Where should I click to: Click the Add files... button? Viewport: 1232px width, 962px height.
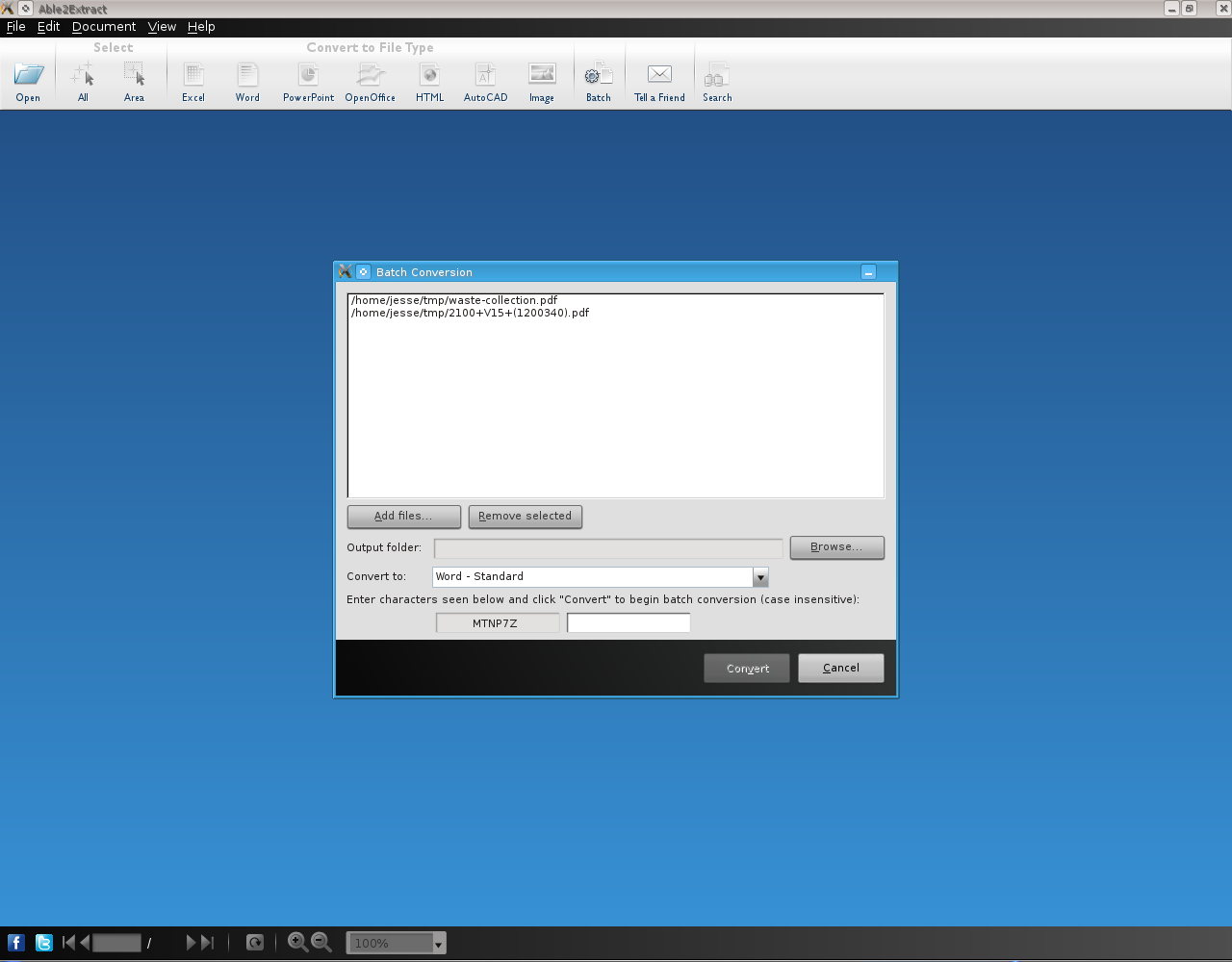tap(403, 517)
